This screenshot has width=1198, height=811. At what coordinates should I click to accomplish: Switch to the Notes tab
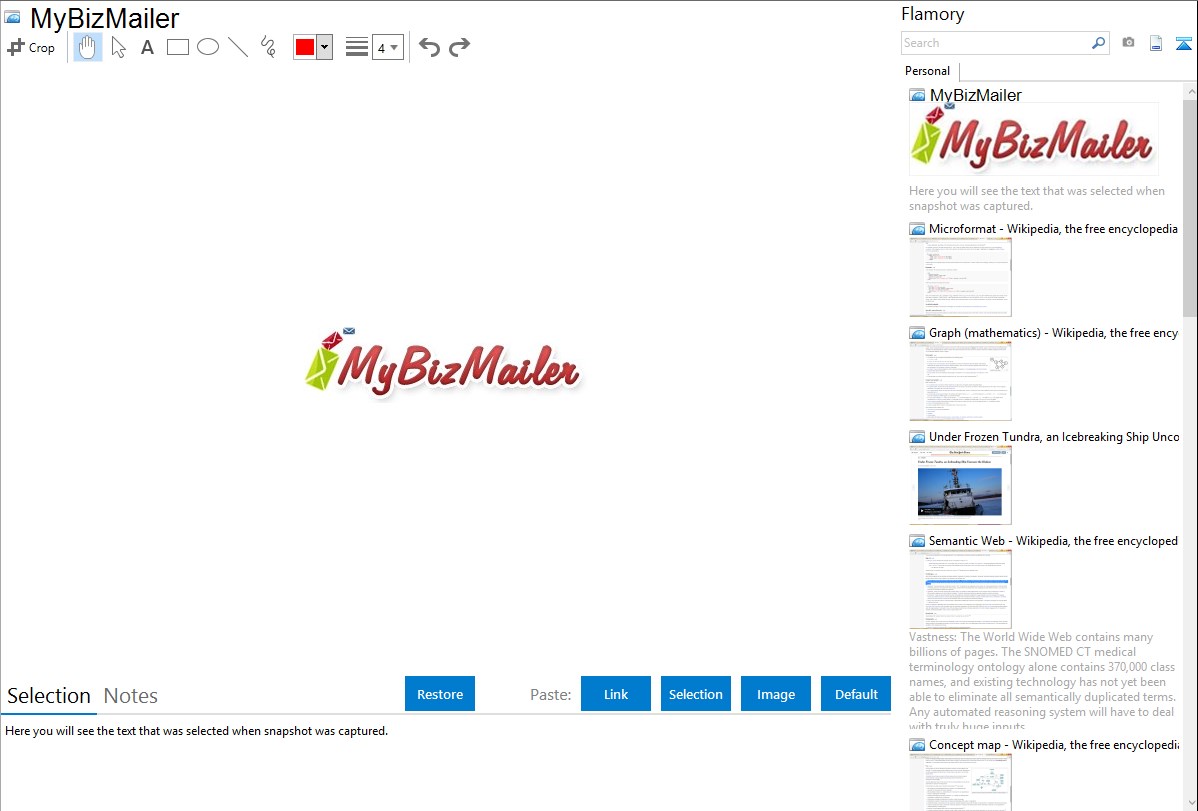point(131,696)
